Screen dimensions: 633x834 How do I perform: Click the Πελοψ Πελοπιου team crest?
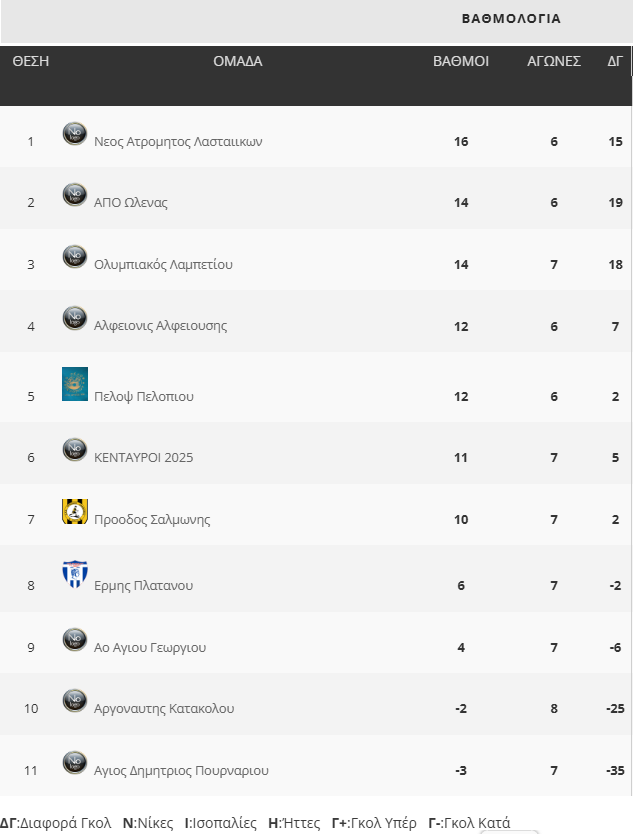click(75, 384)
